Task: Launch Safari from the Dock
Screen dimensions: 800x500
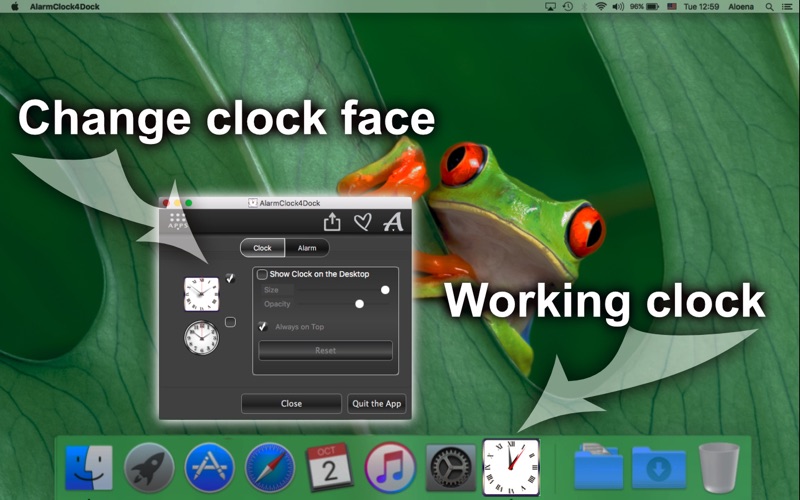Action: 270,467
